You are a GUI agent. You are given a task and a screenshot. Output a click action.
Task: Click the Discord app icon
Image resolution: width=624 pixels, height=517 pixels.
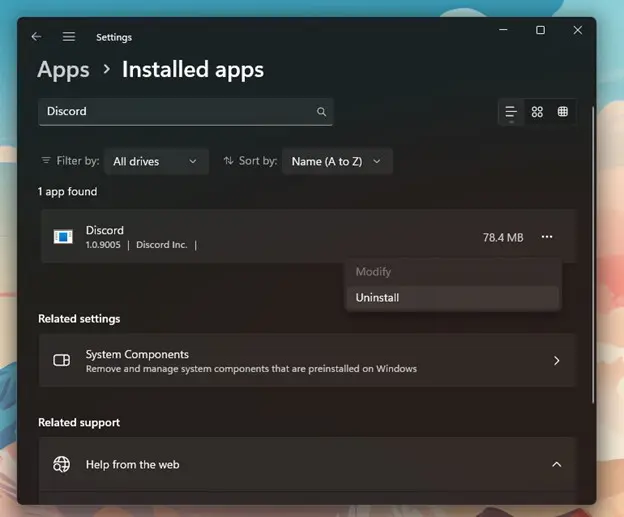[63, 237]
